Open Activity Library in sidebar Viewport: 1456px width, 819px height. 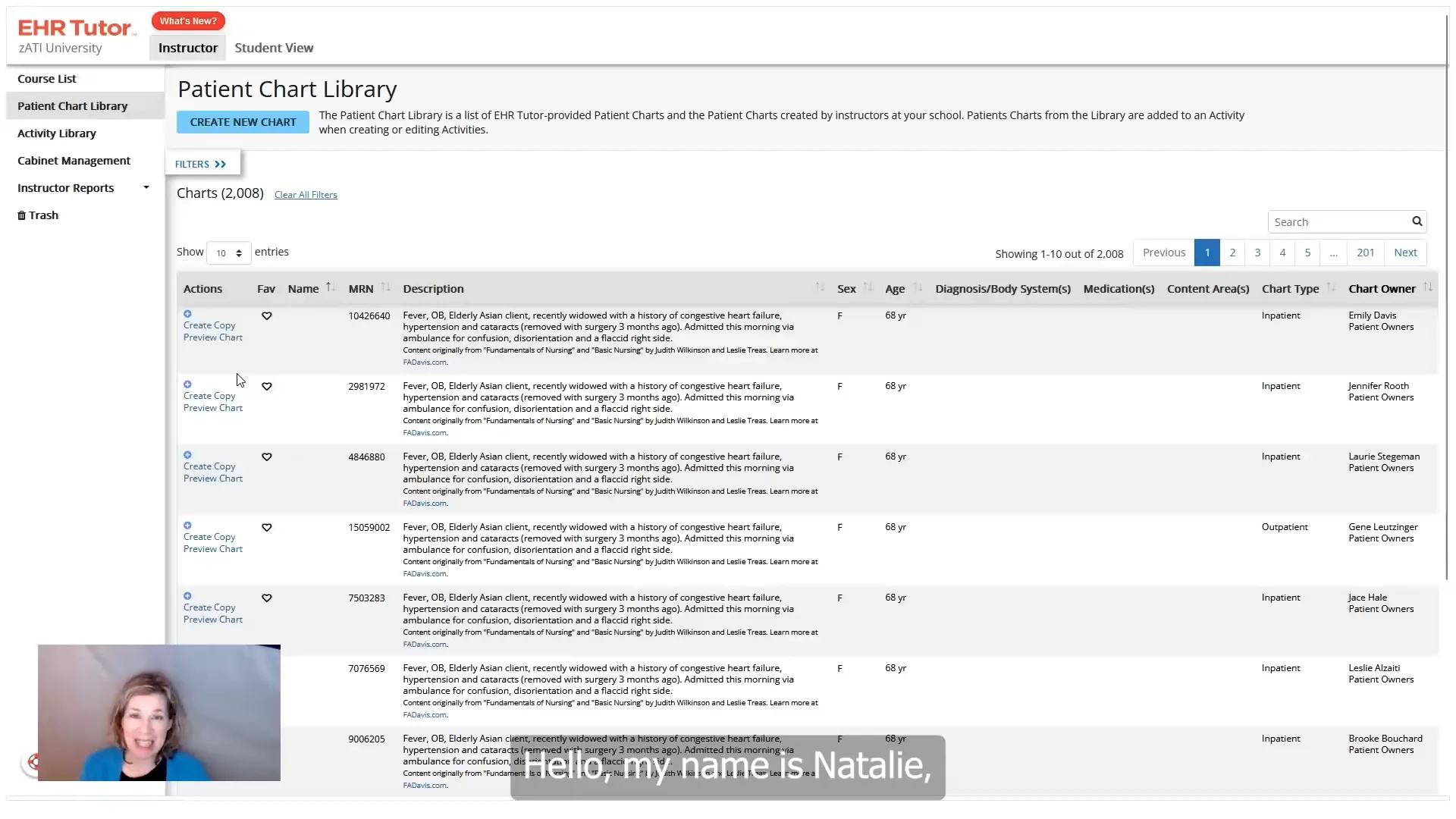[57, 133]
